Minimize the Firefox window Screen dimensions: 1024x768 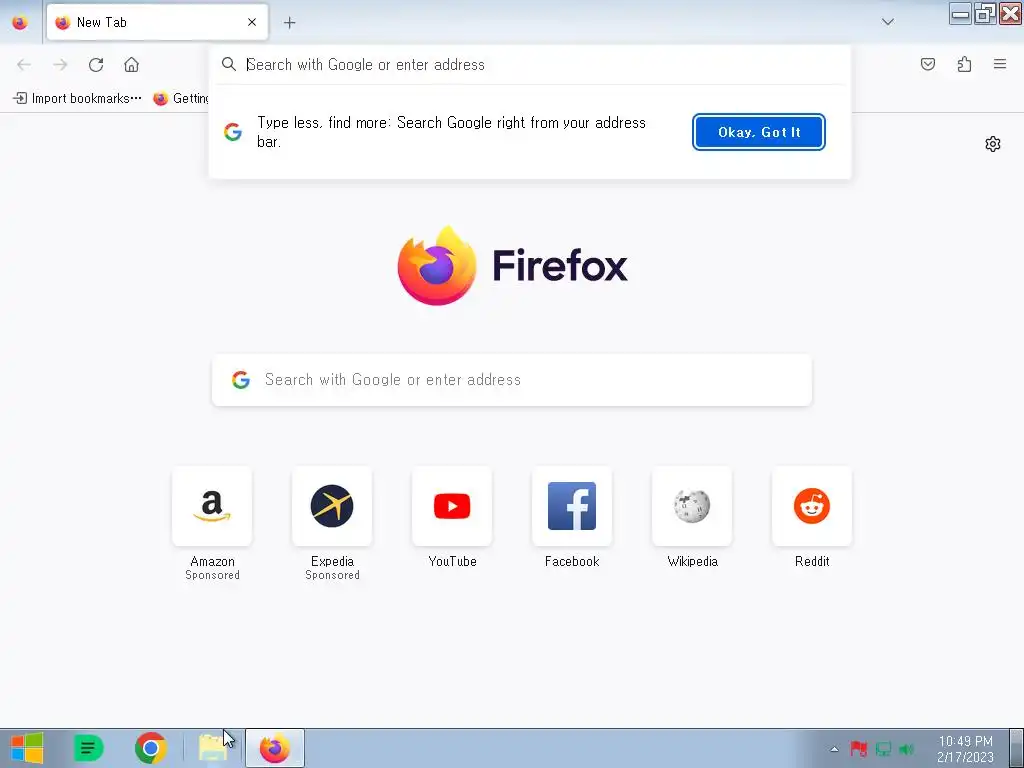[960, 14]
